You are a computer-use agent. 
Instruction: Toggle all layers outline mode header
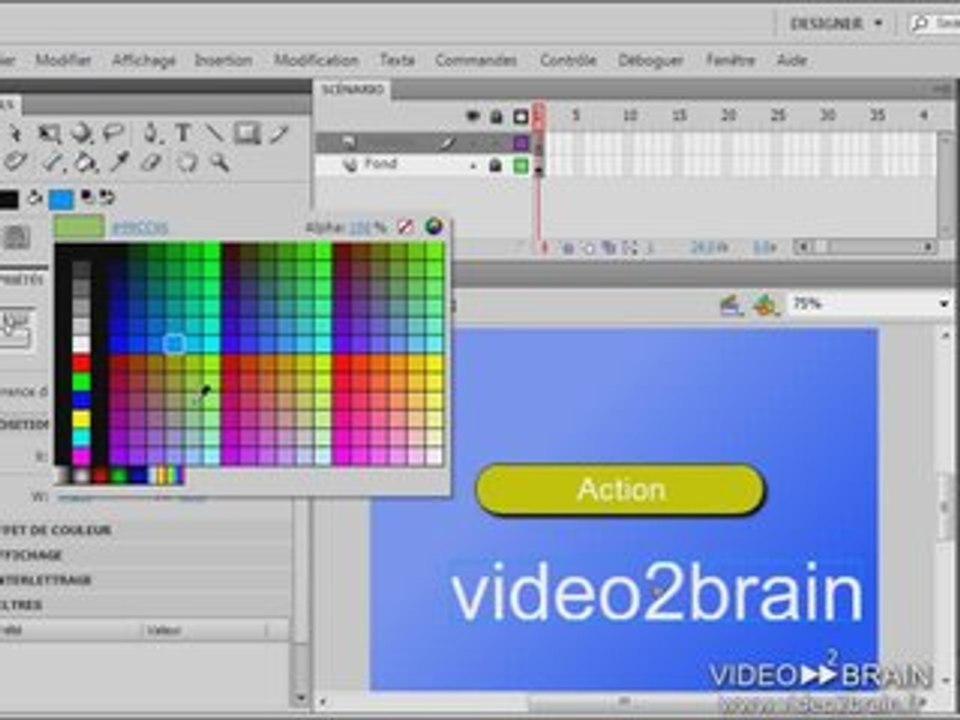point(520,116)
